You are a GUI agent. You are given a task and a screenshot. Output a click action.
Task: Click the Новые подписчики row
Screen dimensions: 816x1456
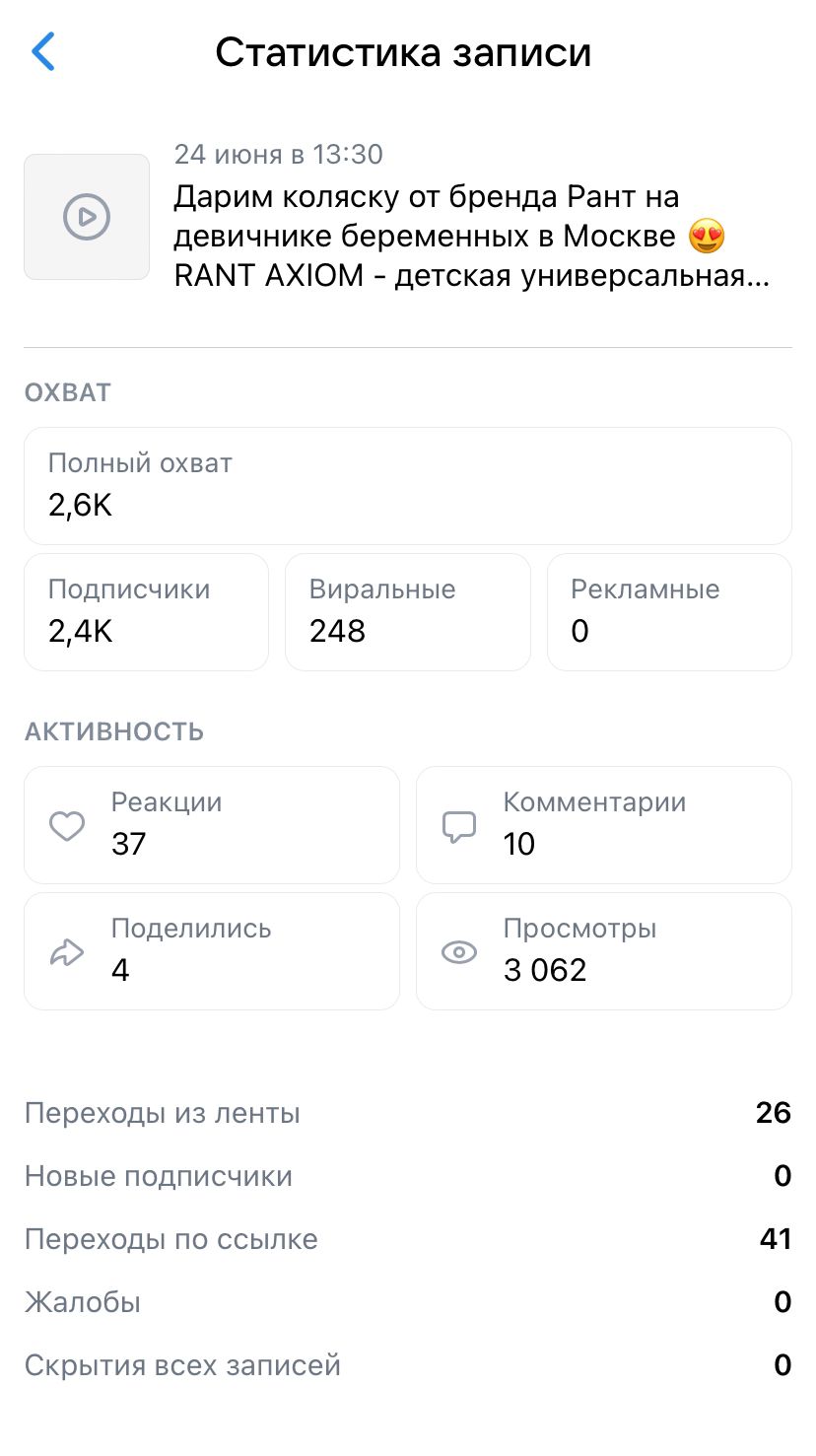pos(408,1176)
